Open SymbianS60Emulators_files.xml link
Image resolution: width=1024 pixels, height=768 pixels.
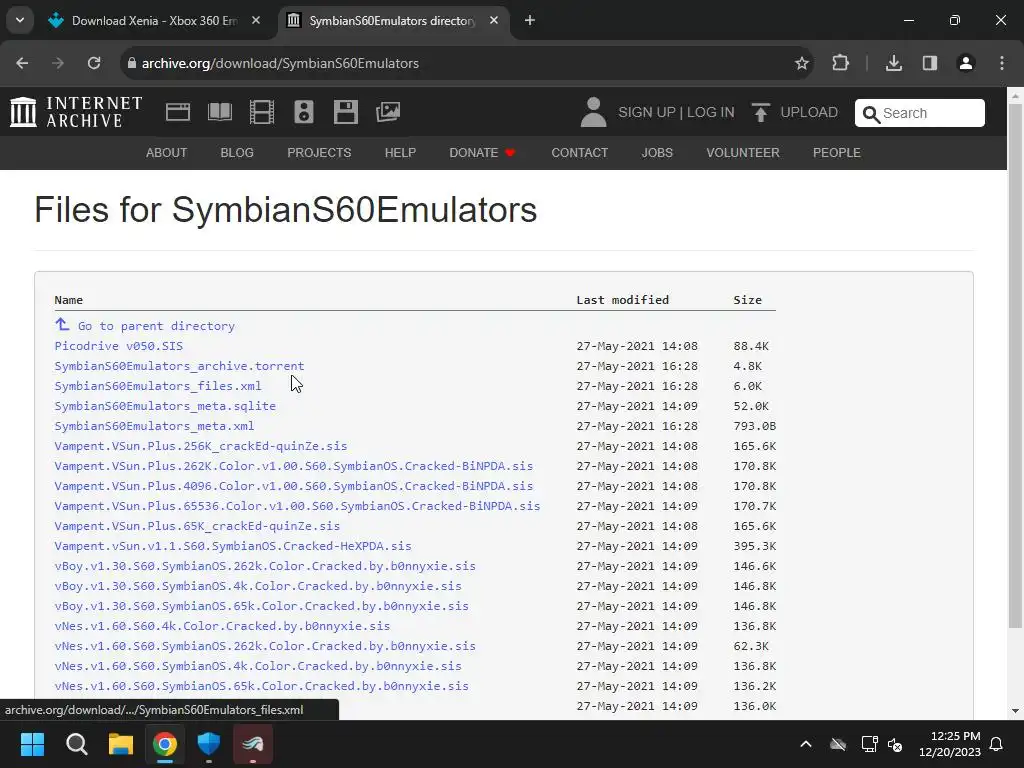pyautogui.click(x=157, y=386)
